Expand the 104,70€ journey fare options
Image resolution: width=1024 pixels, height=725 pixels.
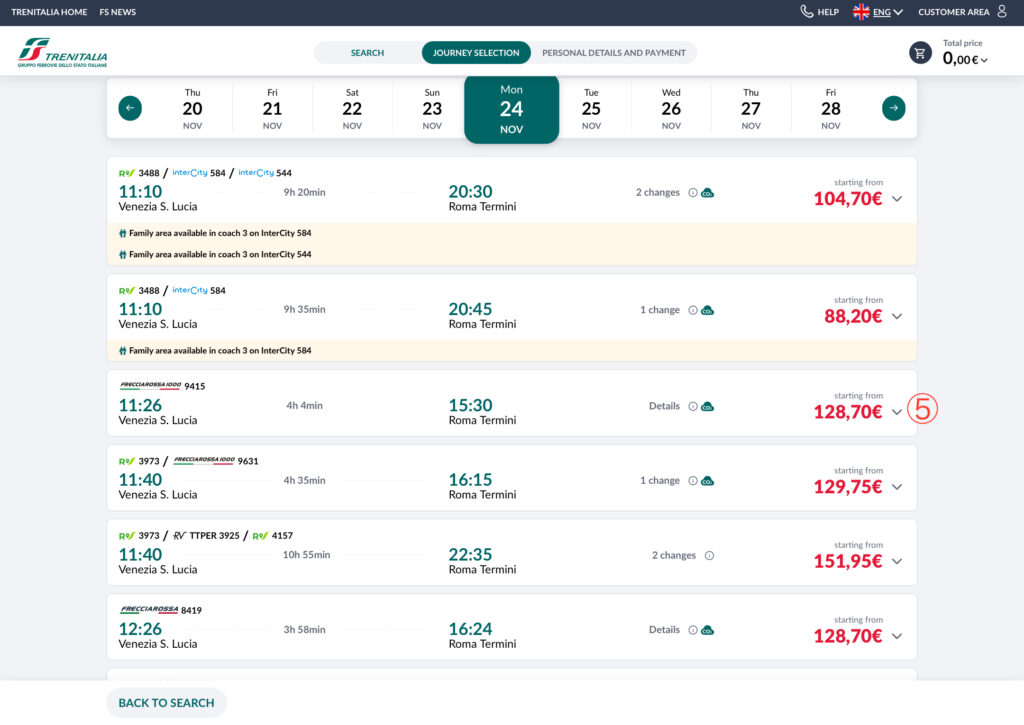click(x=897, y=199)
